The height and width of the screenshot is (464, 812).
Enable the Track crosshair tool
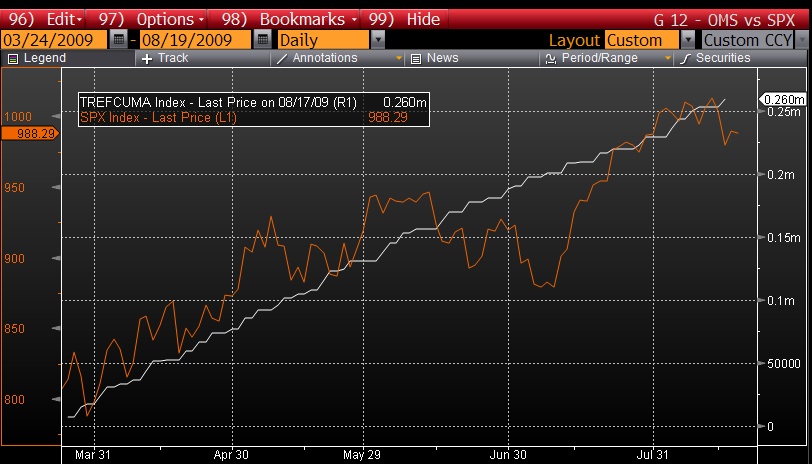point(202,58)
